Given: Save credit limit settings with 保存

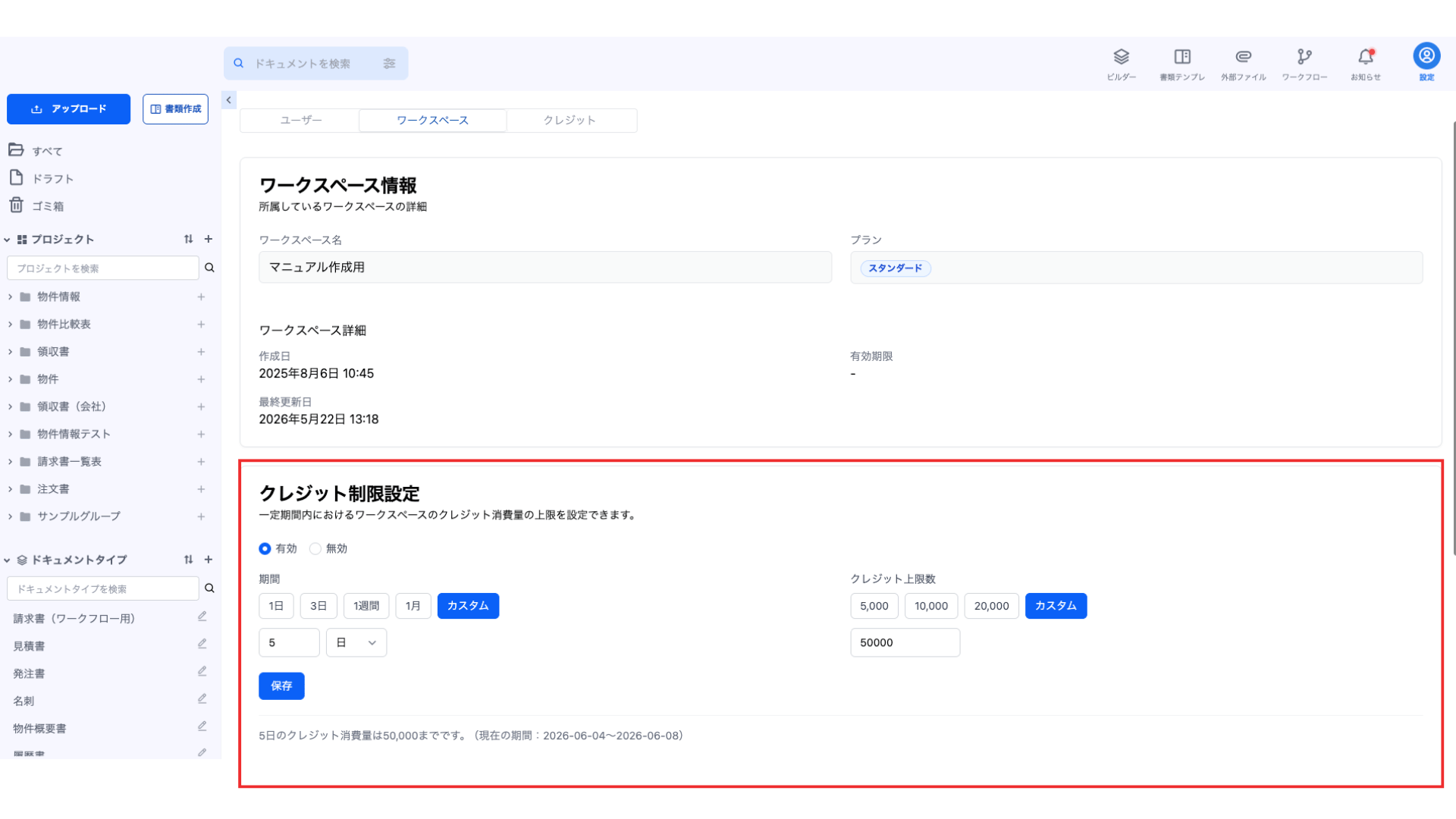Looking at the screenshot, I should (x=281, y=686).
